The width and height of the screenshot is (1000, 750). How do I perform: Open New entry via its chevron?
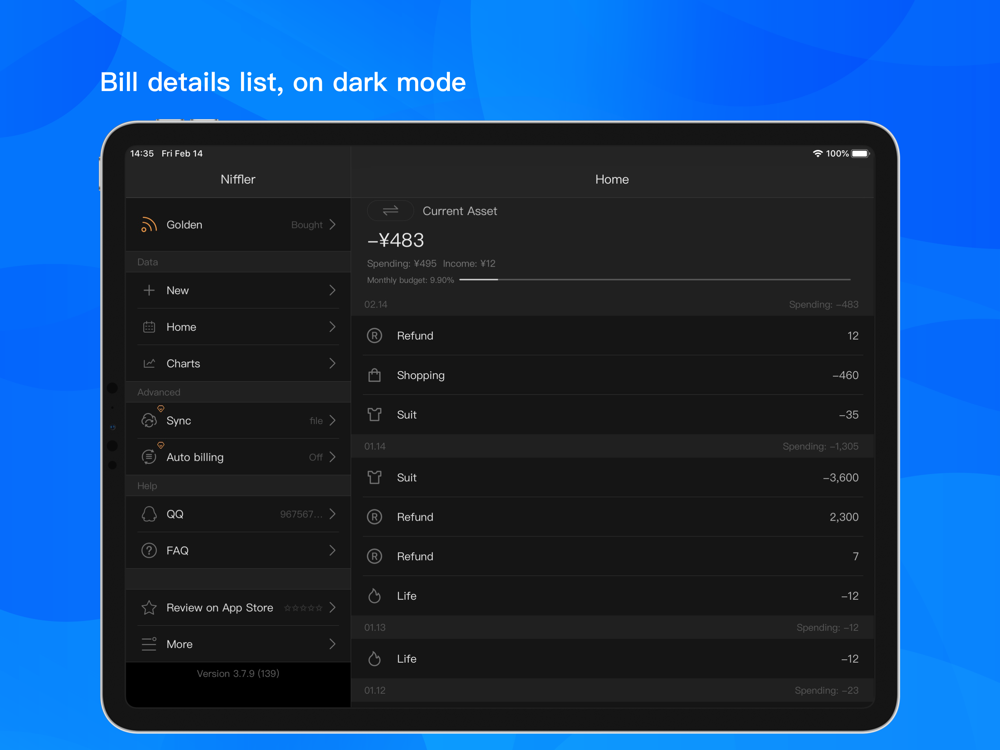pos(332,290)
